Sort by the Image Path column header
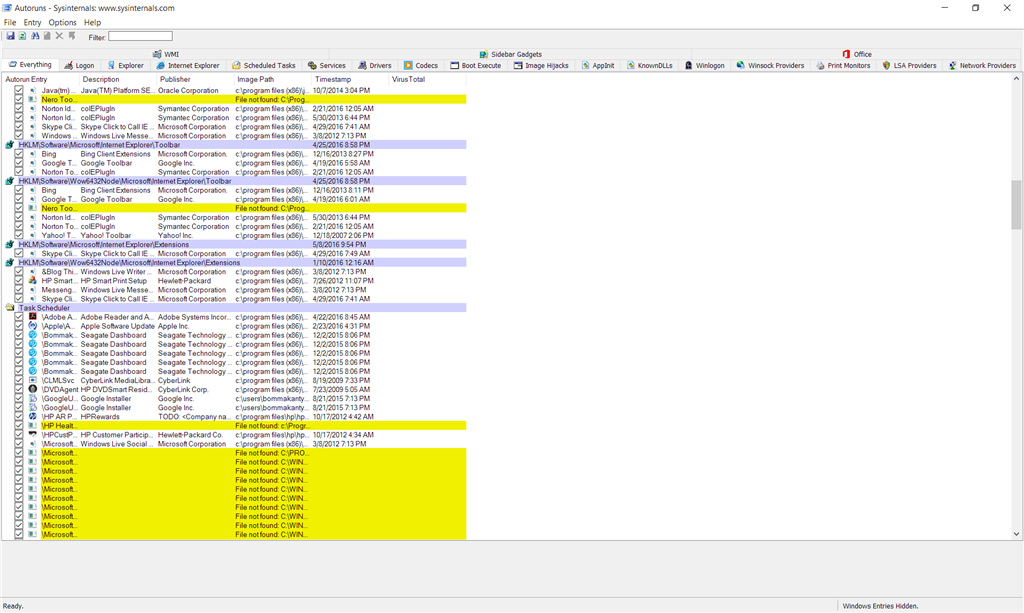 [273, 79]
